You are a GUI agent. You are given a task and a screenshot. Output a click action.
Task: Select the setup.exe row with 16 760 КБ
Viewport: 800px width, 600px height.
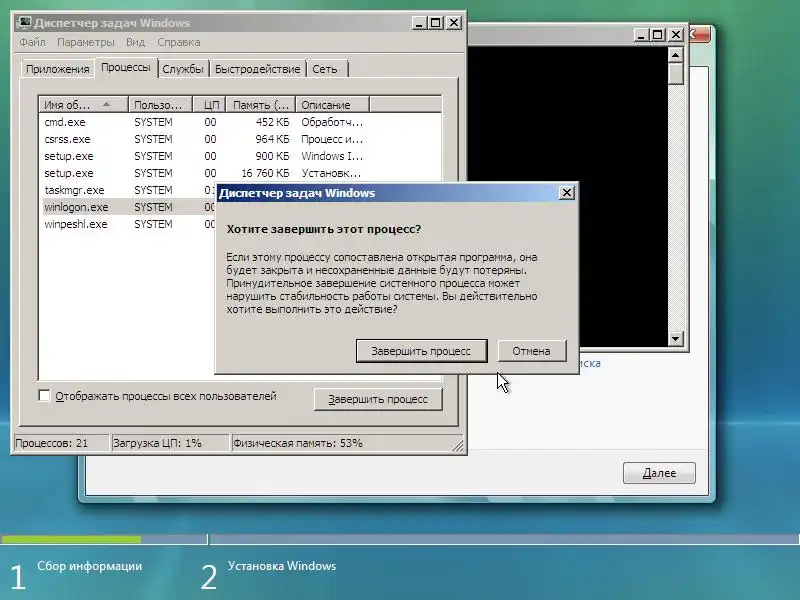coord(240,173)
